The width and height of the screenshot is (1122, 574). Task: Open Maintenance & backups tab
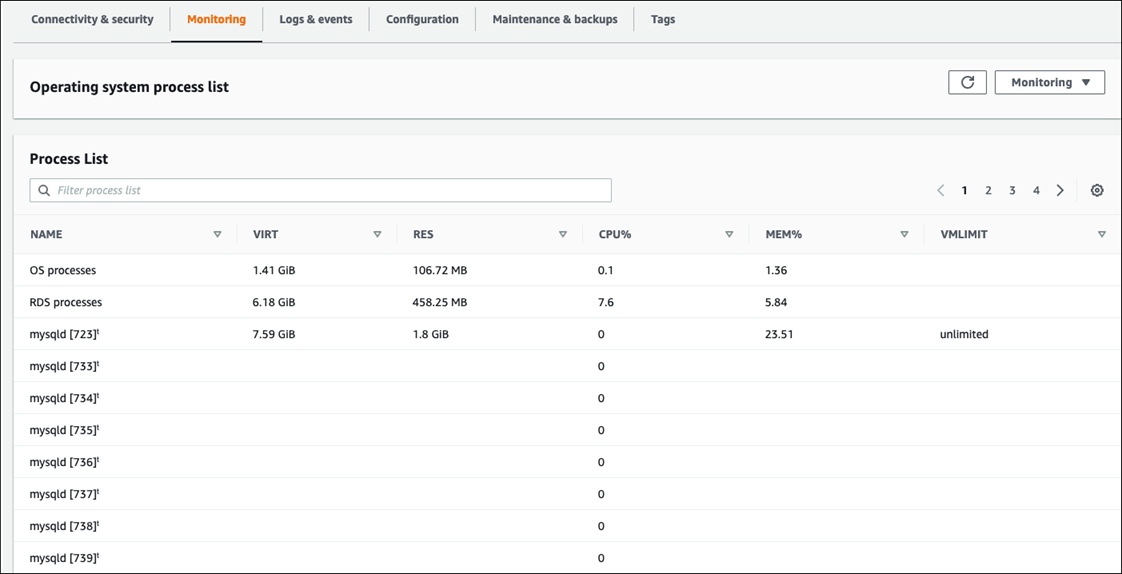[554, 20]
